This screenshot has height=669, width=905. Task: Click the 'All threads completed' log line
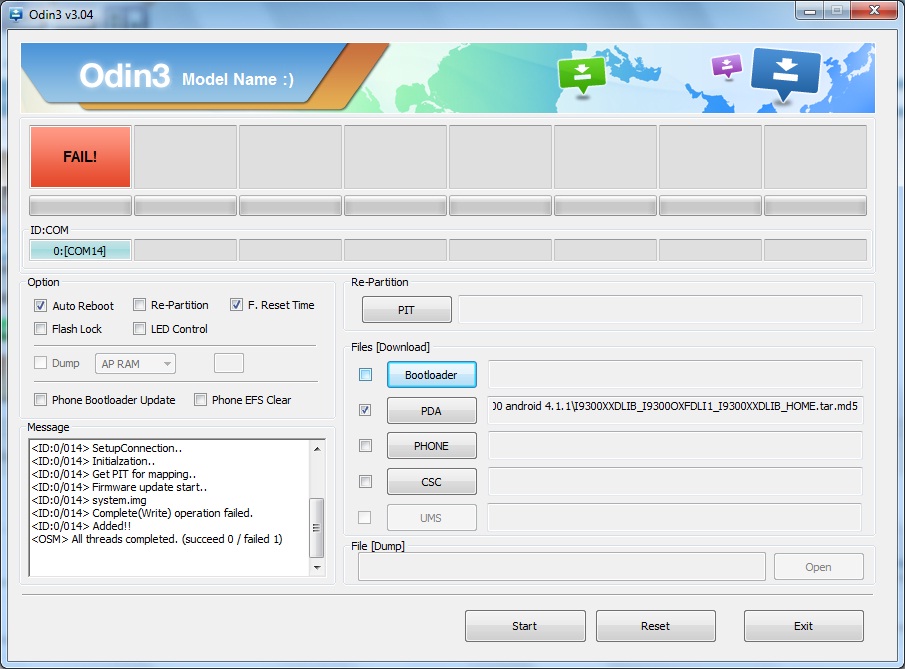157,539
